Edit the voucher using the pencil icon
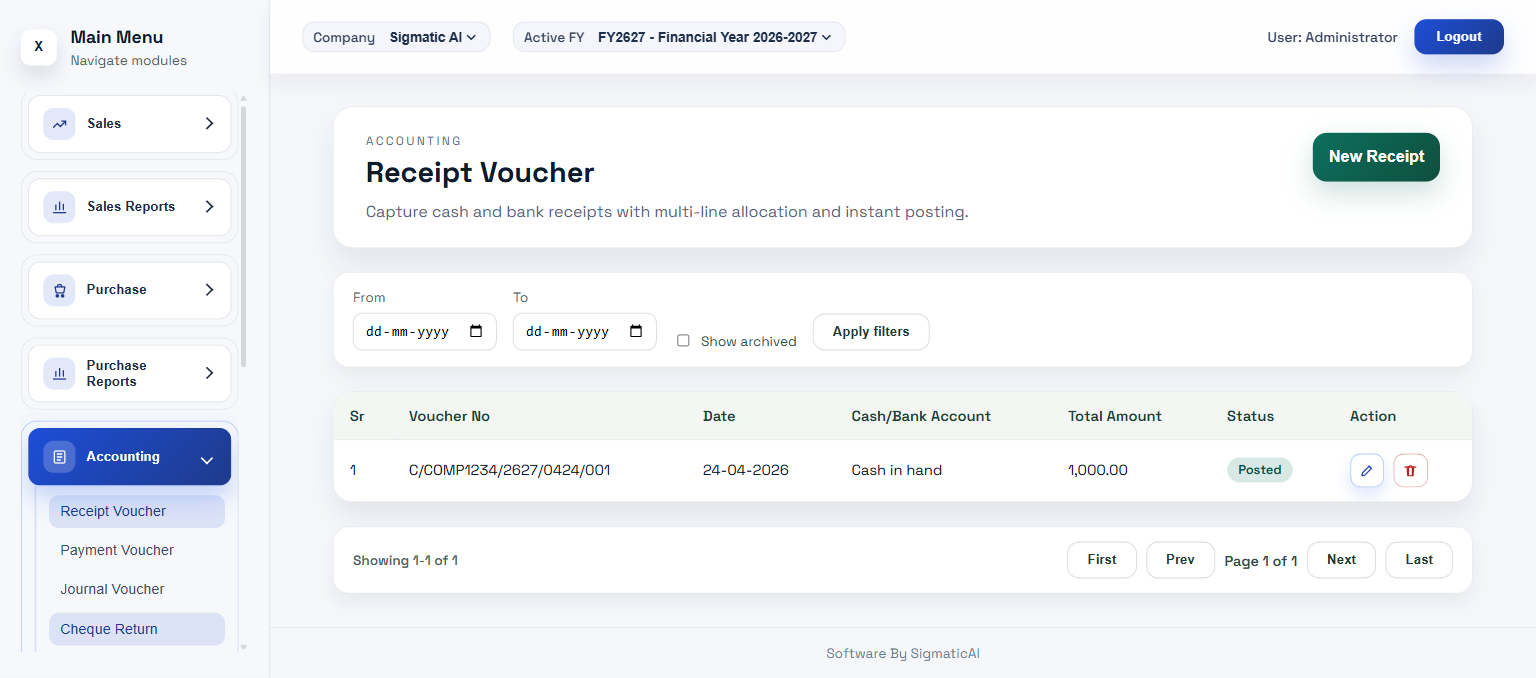This screenshot has height=678, width=1536. [x=1367, y=470]
